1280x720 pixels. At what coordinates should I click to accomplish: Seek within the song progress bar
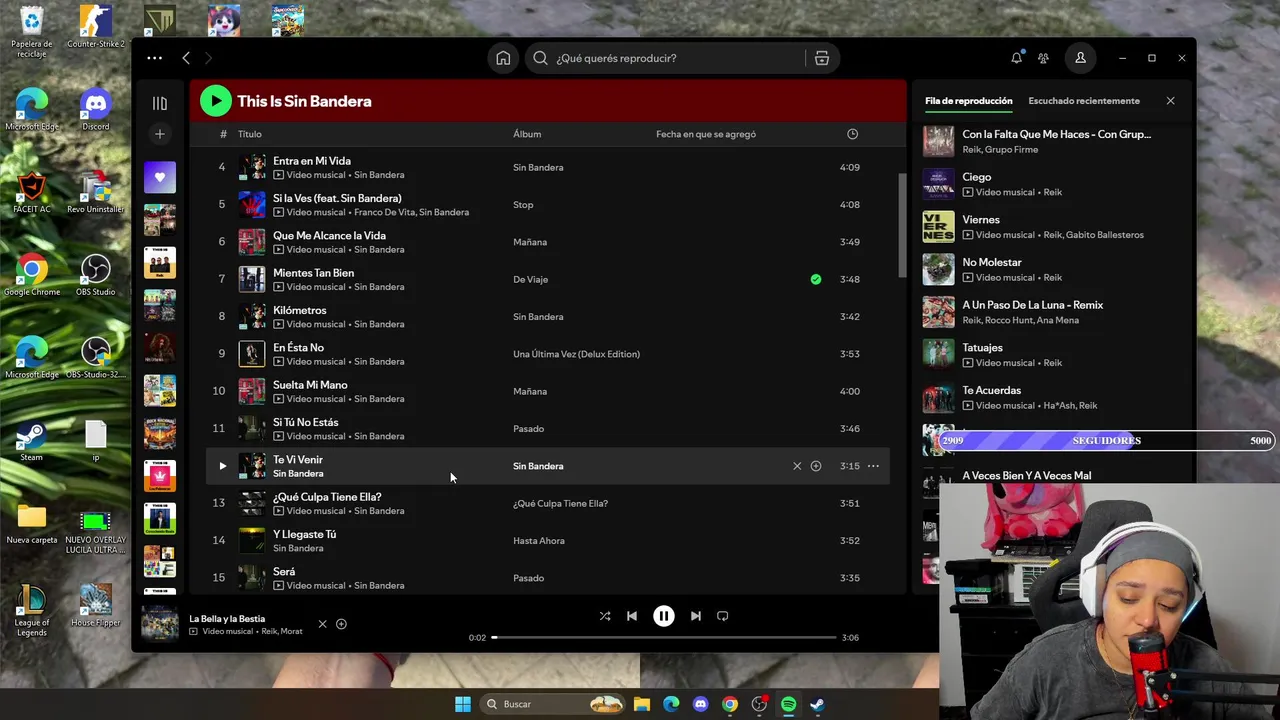coord(664,637)
